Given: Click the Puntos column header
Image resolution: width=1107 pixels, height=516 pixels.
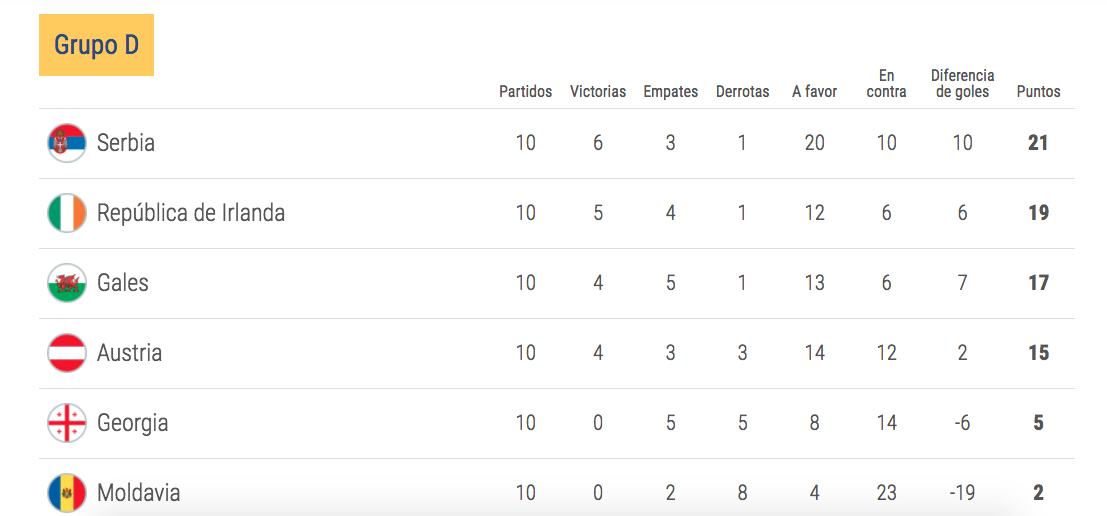Looking at the screenshot, I should pos(1039,92).
